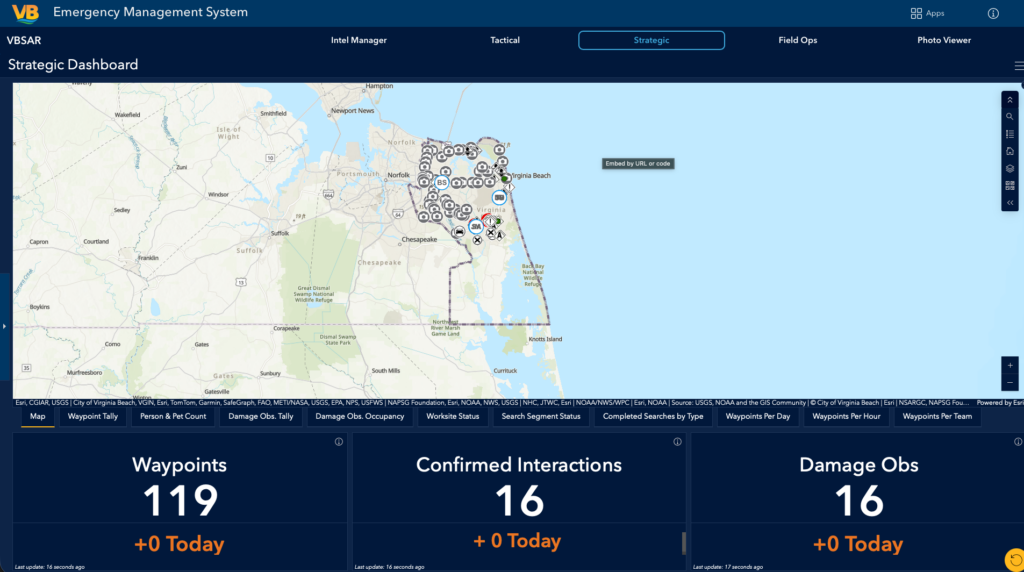
Task: Click the northeastern-most camera marker
Action: pyautogui.click(x=500, y=150)
